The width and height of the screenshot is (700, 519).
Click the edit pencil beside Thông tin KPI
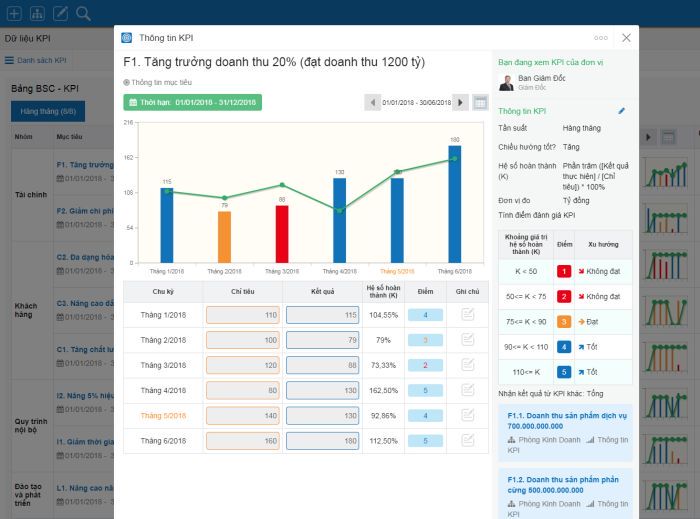pyautogui.click(x=621, y=111)
